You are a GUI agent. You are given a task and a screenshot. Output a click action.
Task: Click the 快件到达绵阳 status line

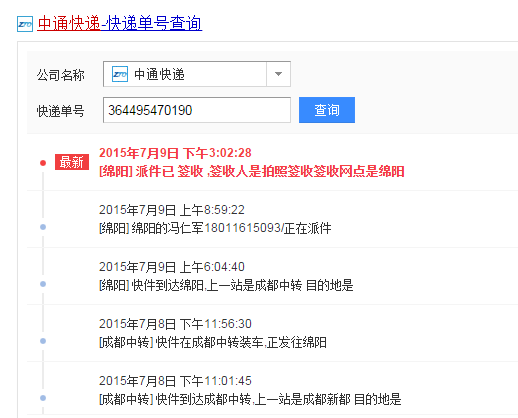click(226, 285)
